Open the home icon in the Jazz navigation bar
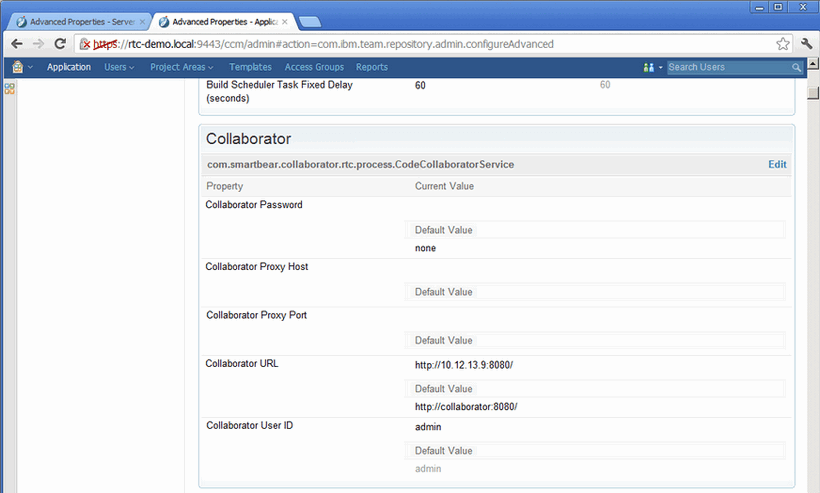The width and height of the screenshot is (820, 493). tap(18, 67)
